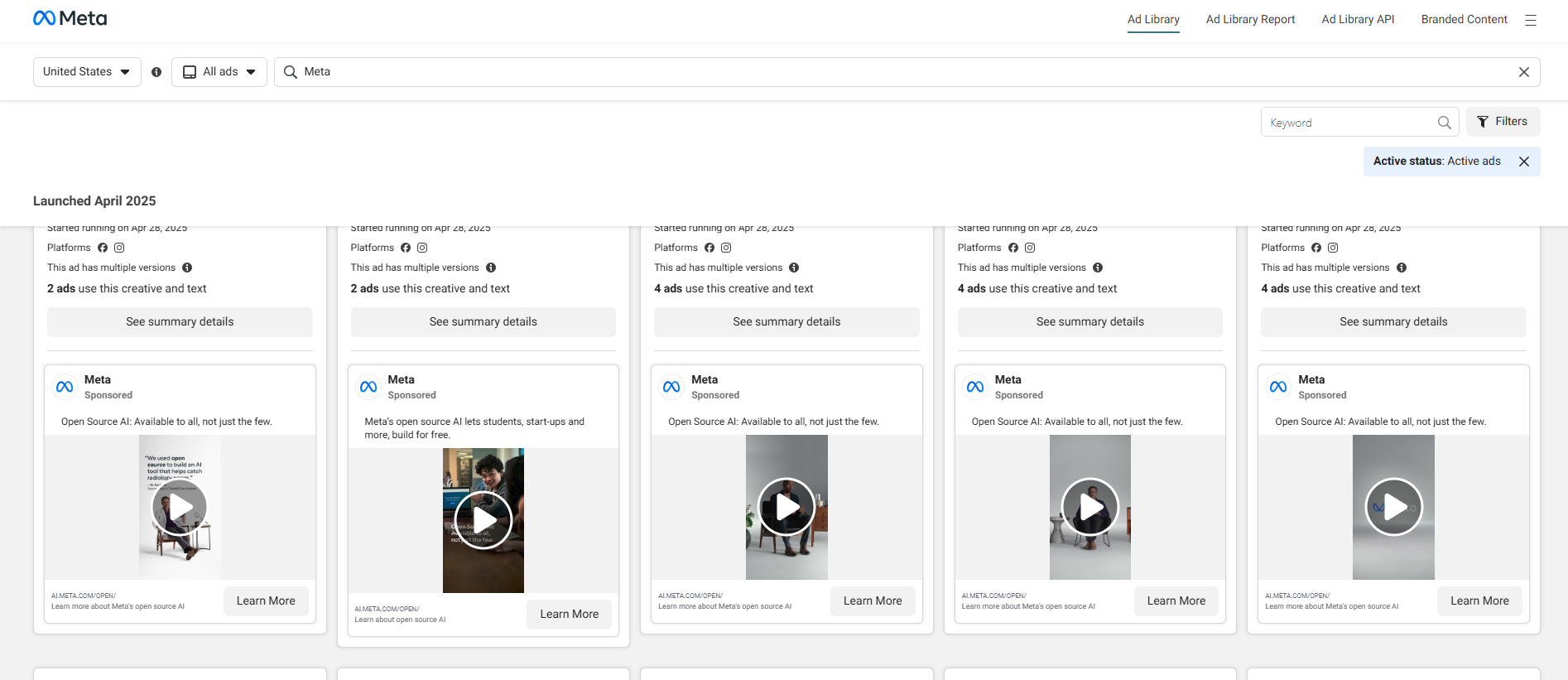This screenshot has height=680, width=1568.
Task: Click the multiple versions info icon in third card
Action: click(x=794, y=268)
